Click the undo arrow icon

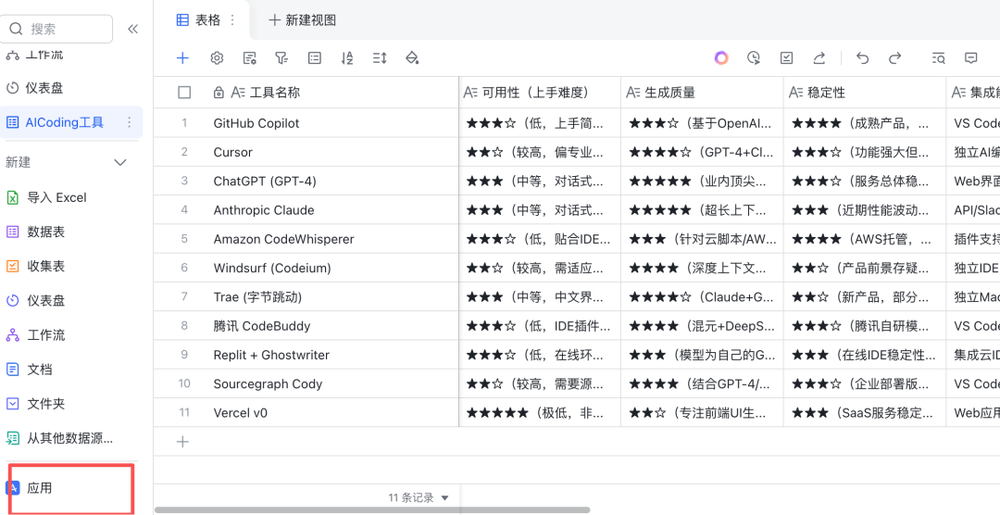863,58
